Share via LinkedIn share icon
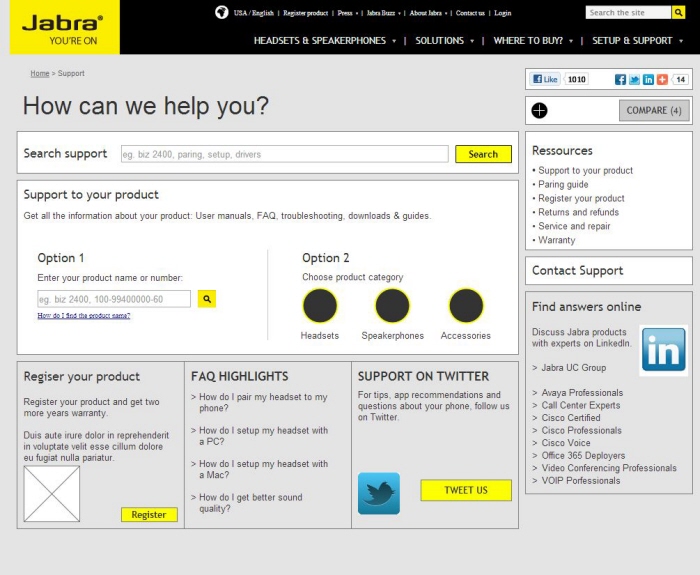 pyautogui.click(x=648, y=79)
